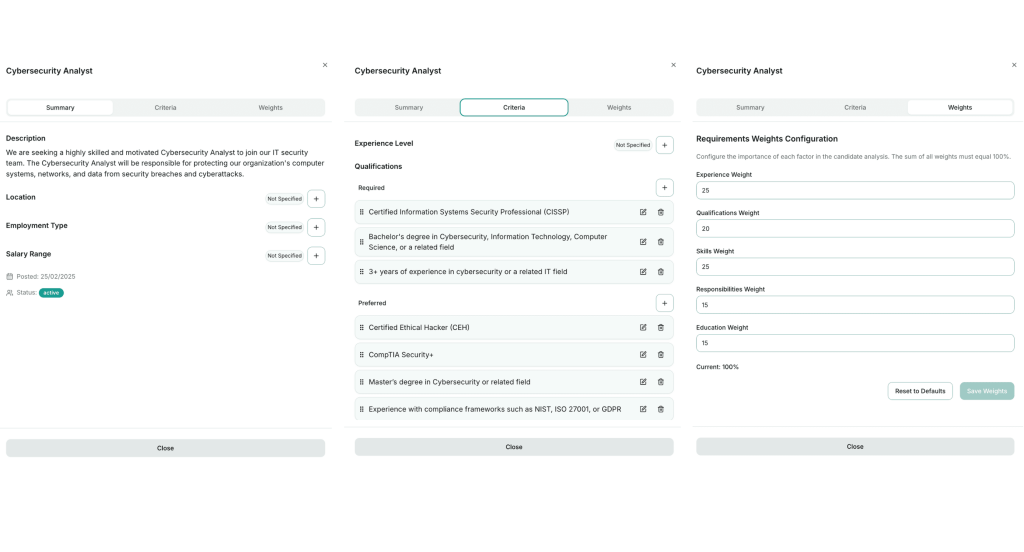Click Reset to Defaults button
Screen dimensions: 1024x552
[x=920, y=391]
